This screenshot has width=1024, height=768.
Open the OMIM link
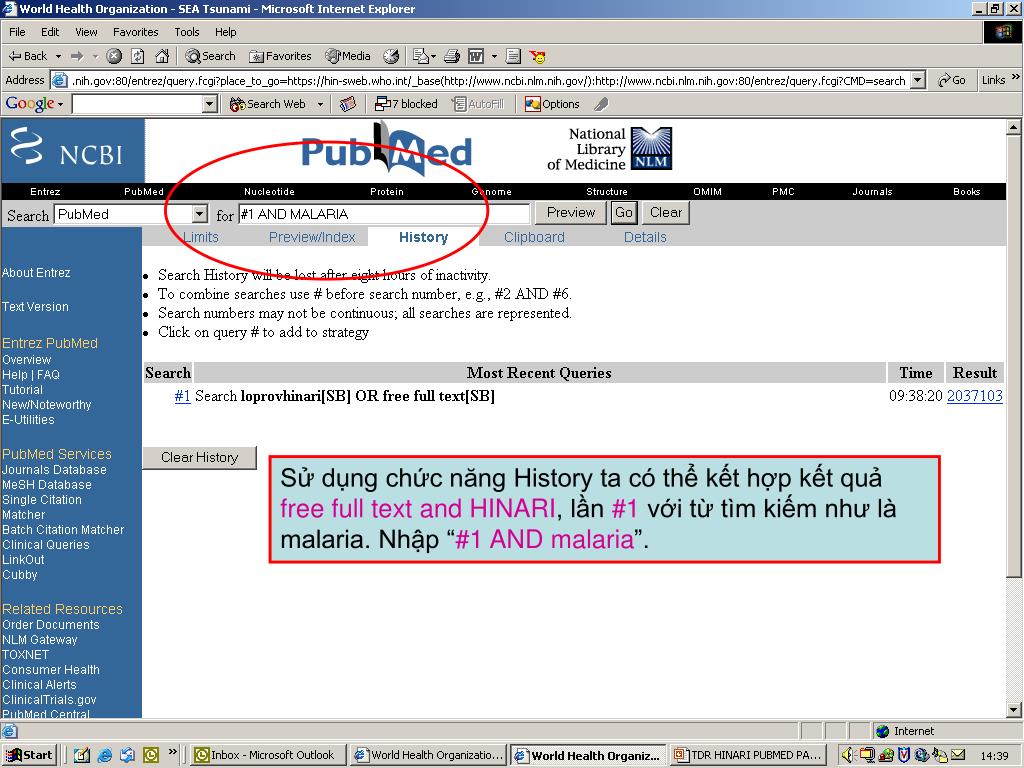[707, 191]
